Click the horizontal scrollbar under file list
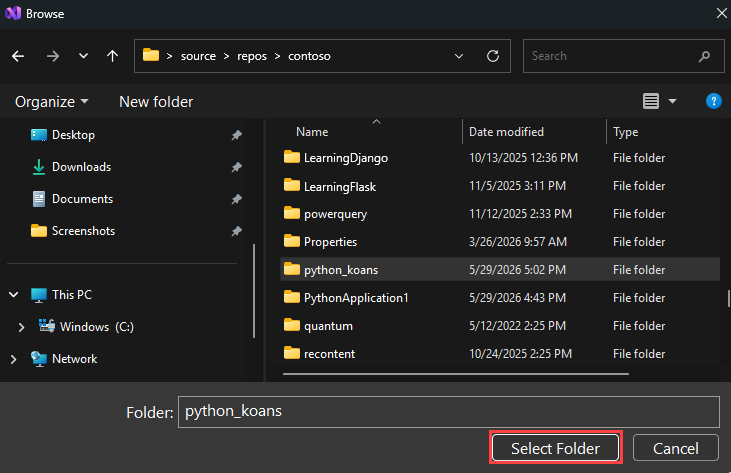The height and width of the screenshot is (473, 731). pyautogui.click(x=455, y=374)
